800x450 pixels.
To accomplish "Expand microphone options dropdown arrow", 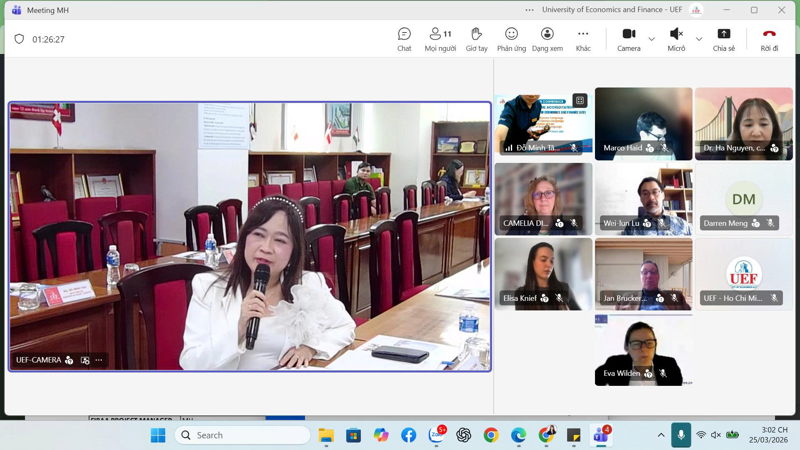I will coord(698,39).
